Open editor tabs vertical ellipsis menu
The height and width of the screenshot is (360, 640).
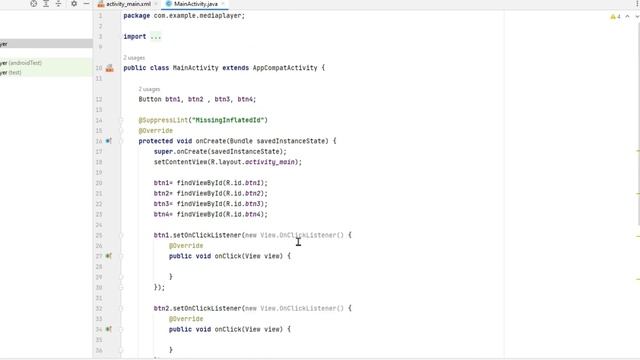click(x=637, y=4)
